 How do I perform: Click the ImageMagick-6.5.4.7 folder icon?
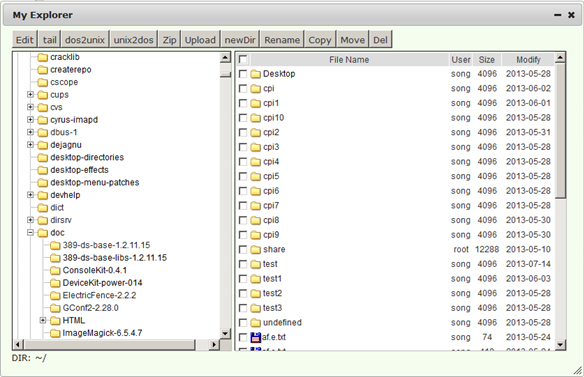[55, 333]
